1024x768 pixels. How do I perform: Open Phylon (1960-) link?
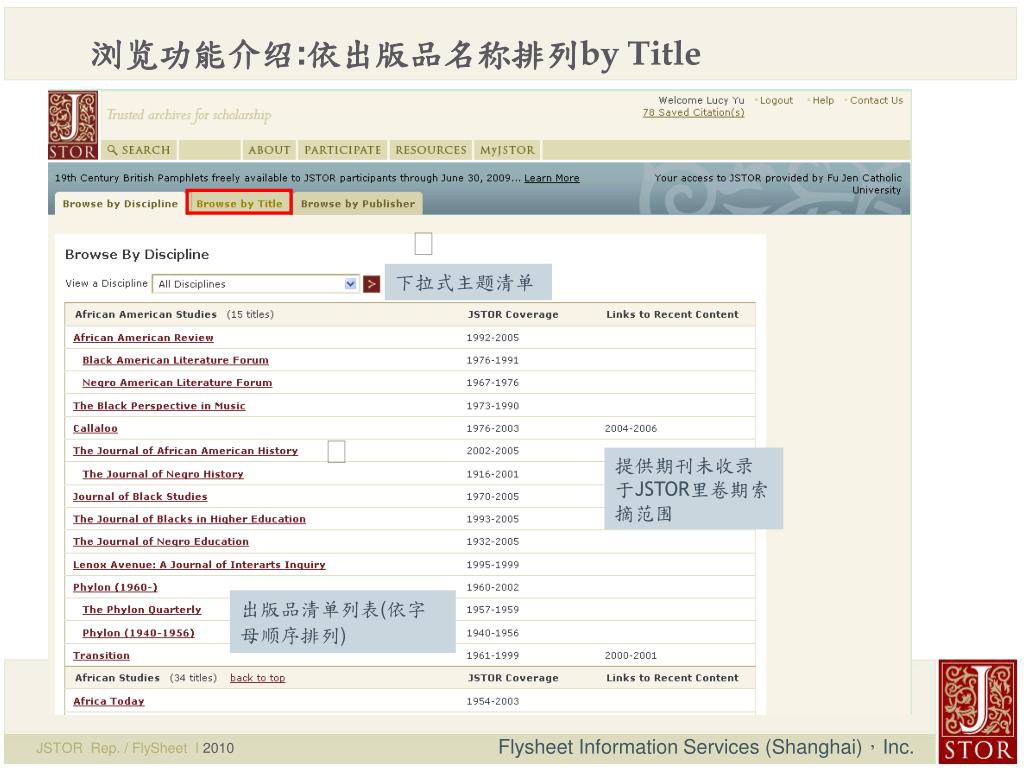pyautogui.click(x=115, y=587)
